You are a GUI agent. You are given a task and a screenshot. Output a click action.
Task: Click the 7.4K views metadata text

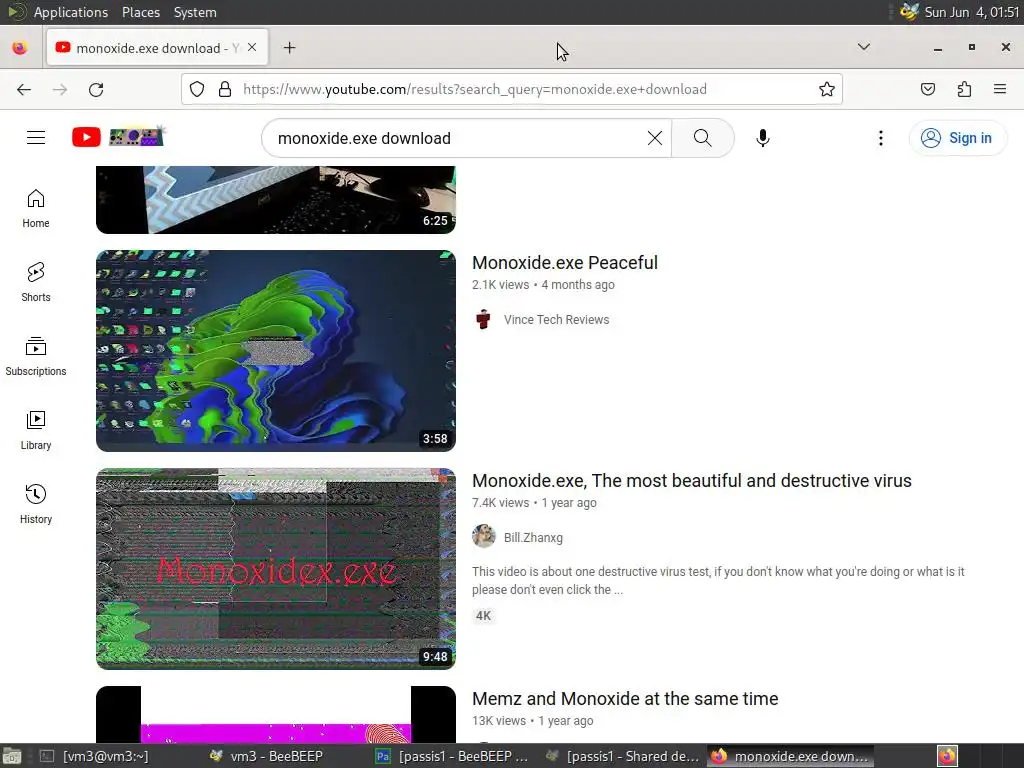coord(500,503)
